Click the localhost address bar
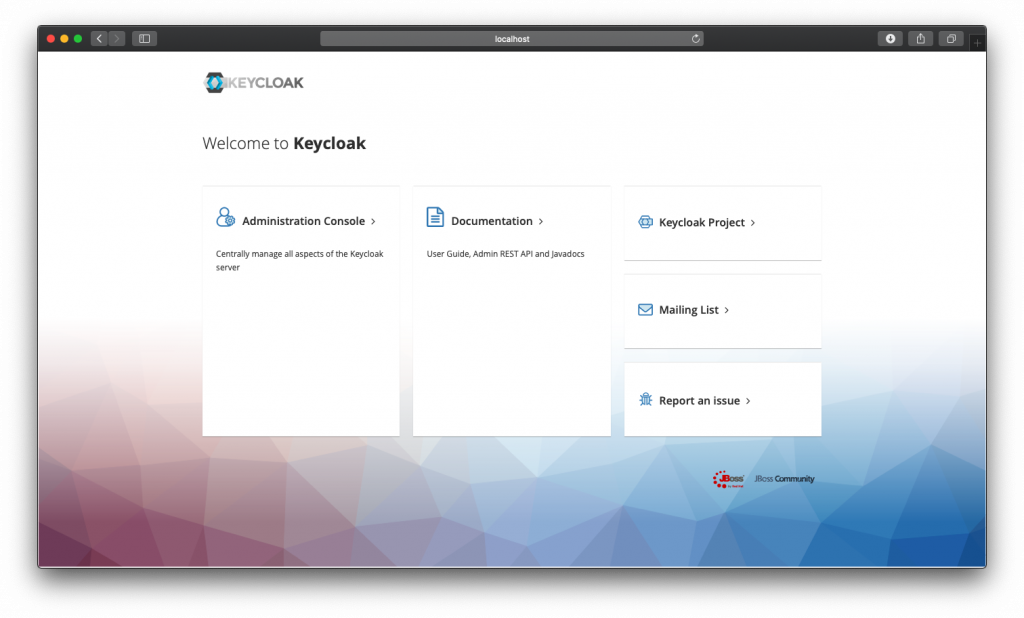 click(511, 39)
